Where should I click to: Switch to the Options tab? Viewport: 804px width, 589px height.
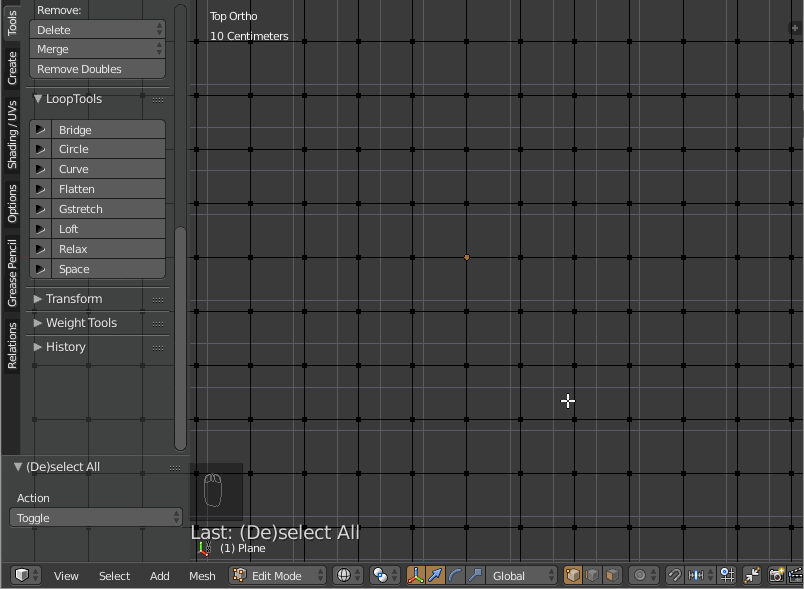[11, 204]
